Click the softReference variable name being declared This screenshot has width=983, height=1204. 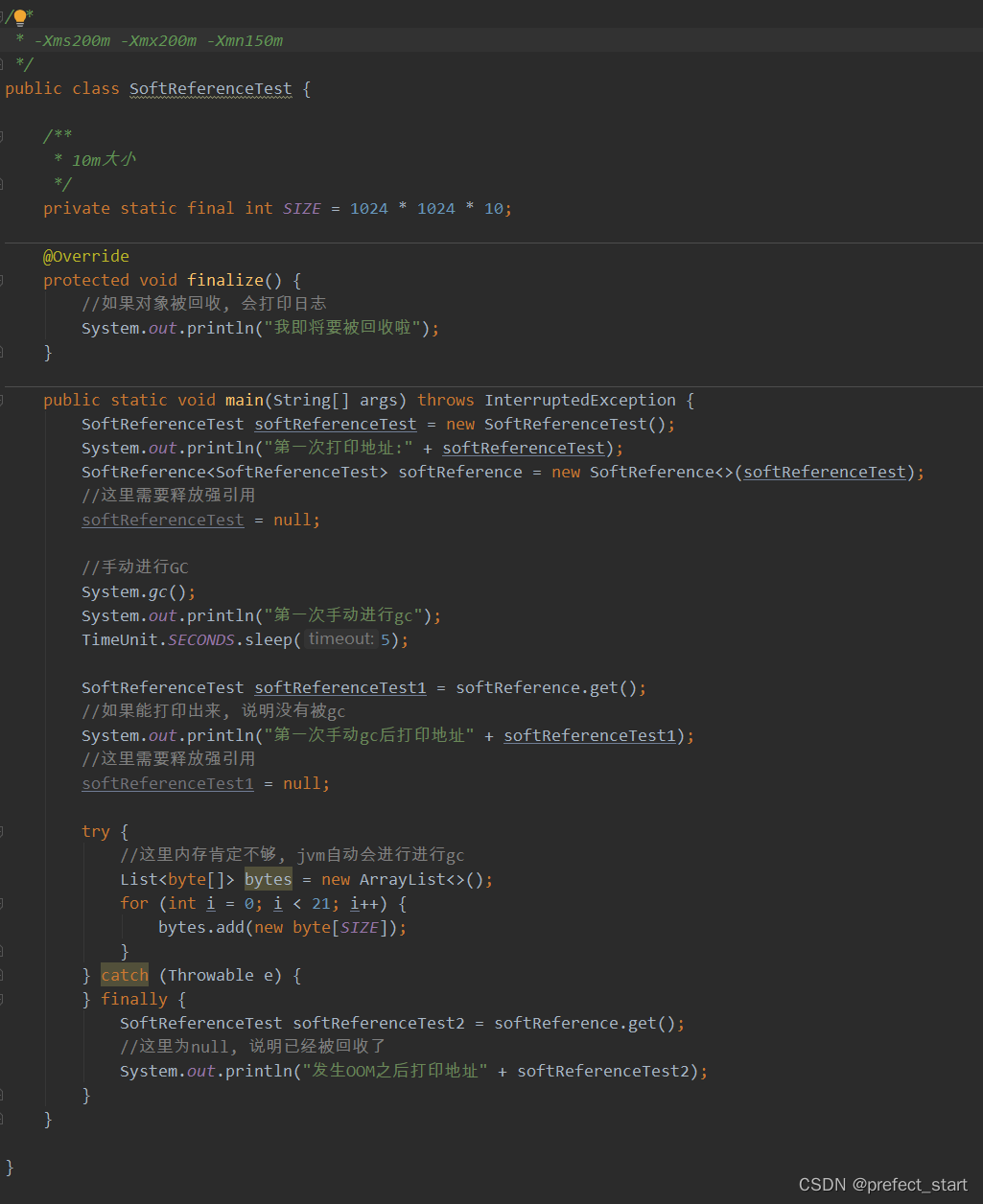click(x=460, y=472)
